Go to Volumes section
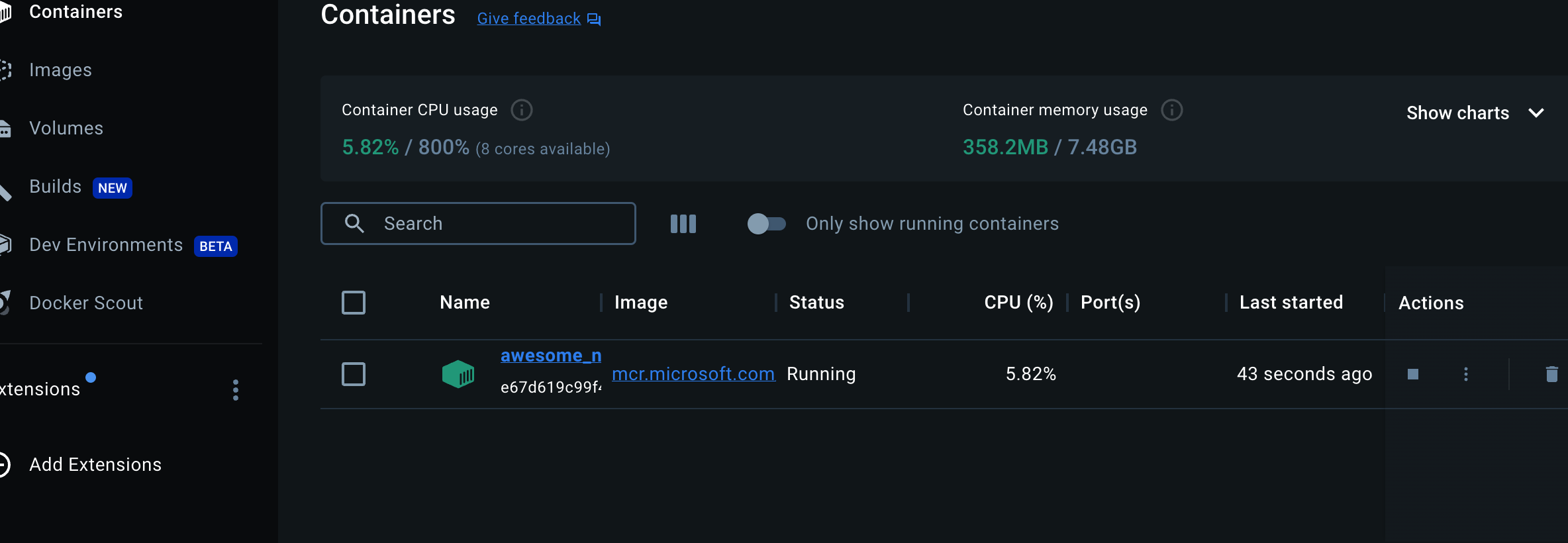The width and height of the screenshot is (1568, 543). (66, 128)
